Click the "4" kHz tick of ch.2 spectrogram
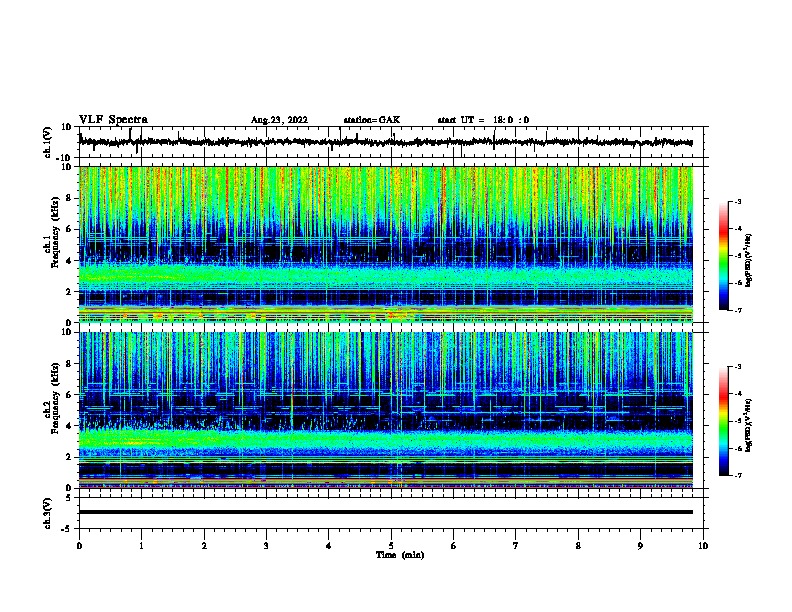 (69, 426)
